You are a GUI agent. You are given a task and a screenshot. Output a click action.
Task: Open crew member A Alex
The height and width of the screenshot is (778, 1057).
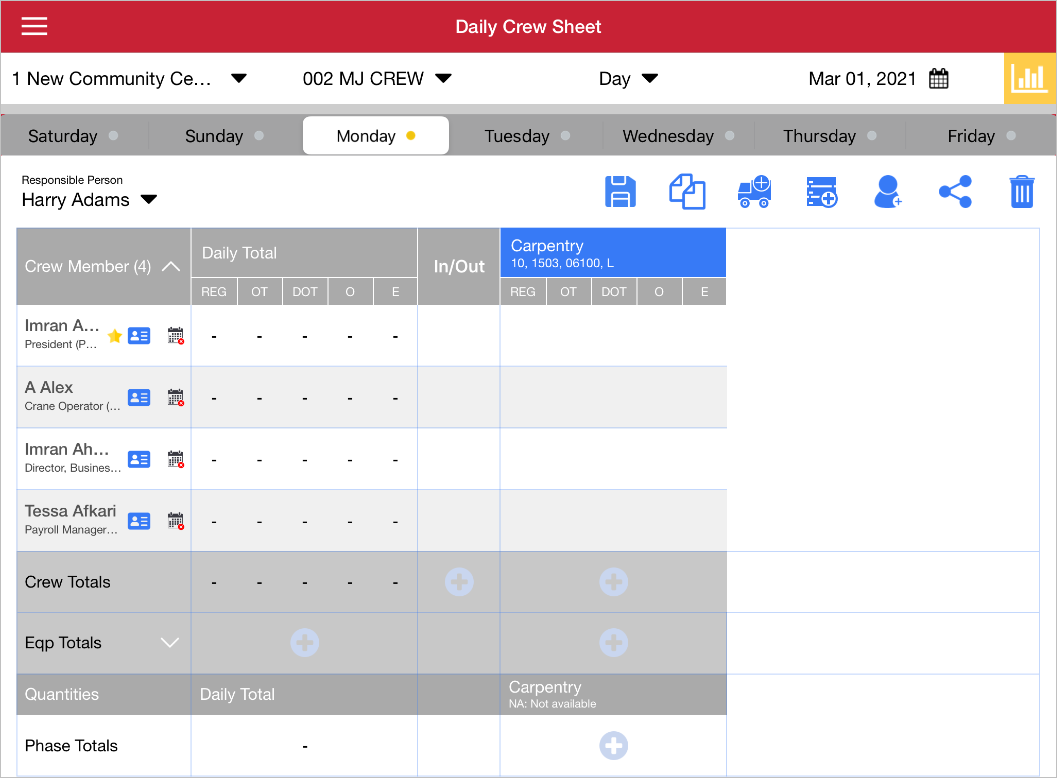point(49,388)
